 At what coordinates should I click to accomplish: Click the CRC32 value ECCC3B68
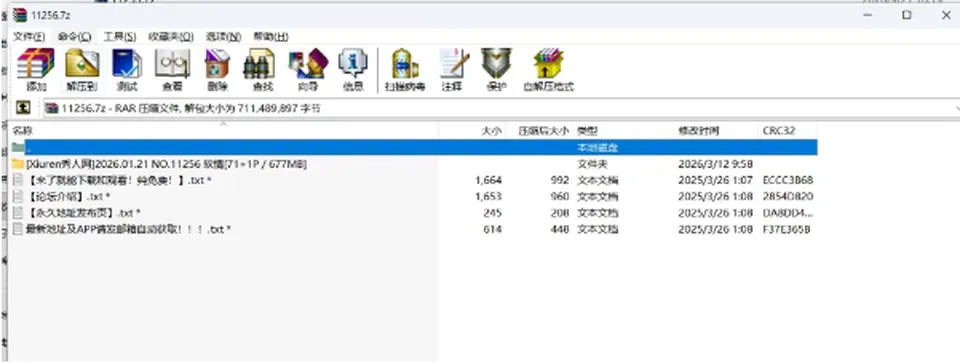788,180
